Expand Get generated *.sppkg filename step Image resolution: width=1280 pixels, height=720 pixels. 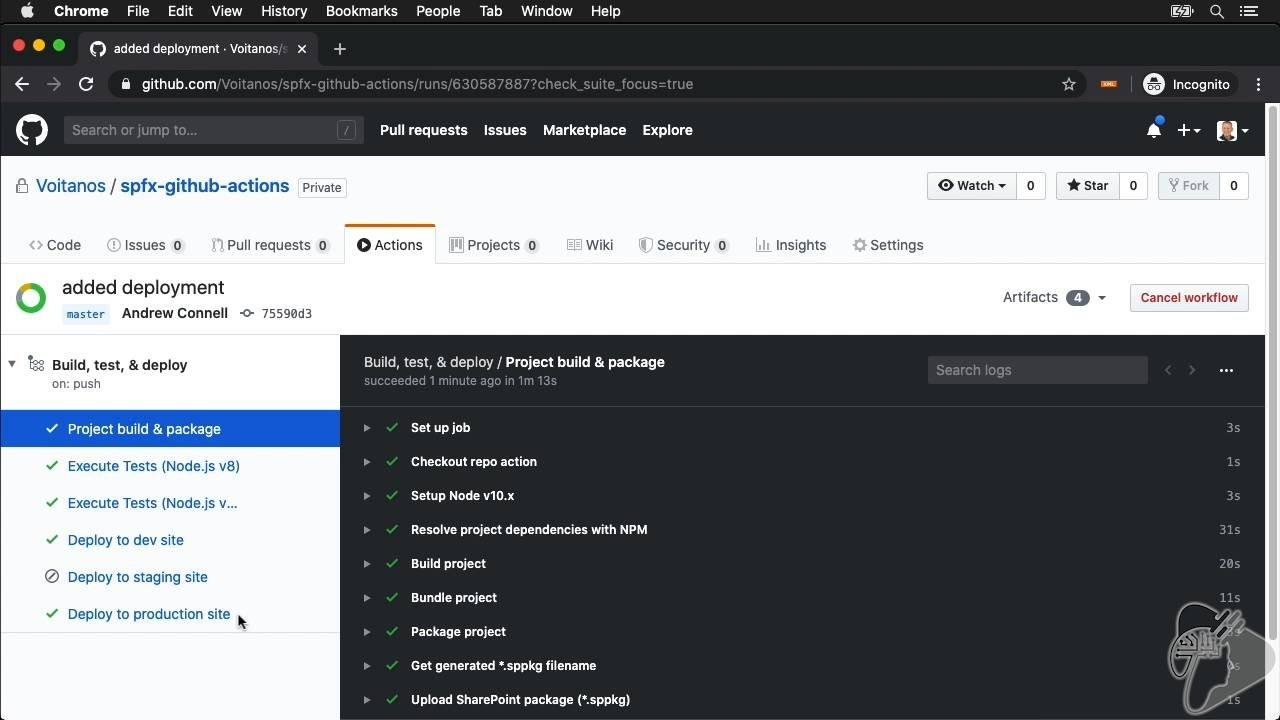coord(803,666)
